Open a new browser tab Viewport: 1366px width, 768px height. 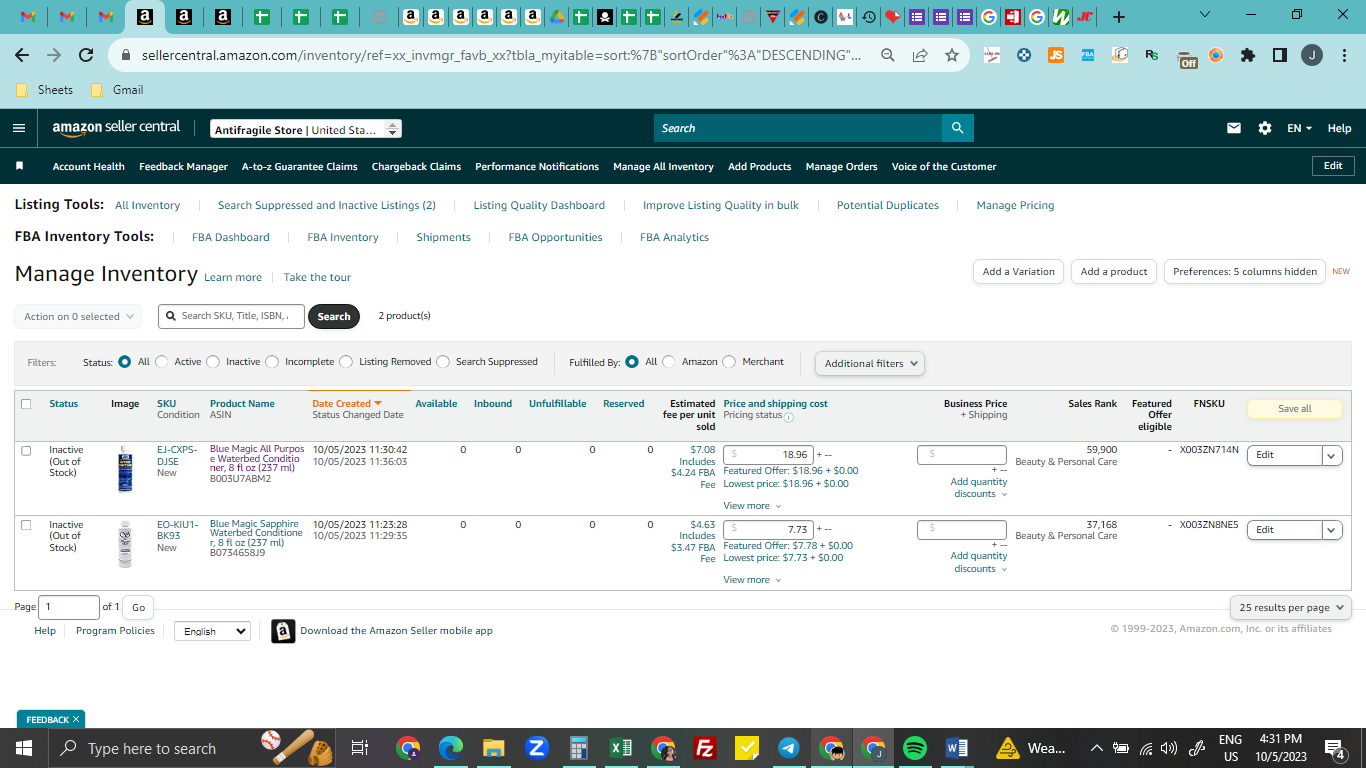(1119, 17)
